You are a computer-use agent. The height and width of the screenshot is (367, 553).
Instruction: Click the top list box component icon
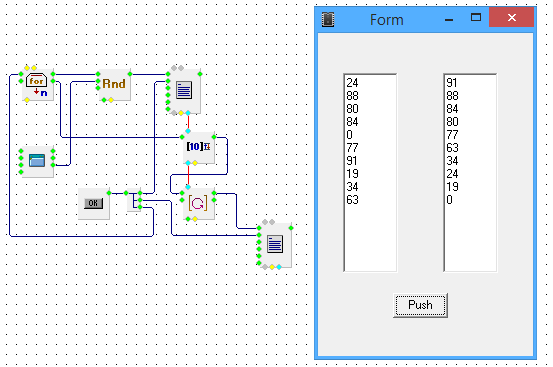tap(184, 90)
